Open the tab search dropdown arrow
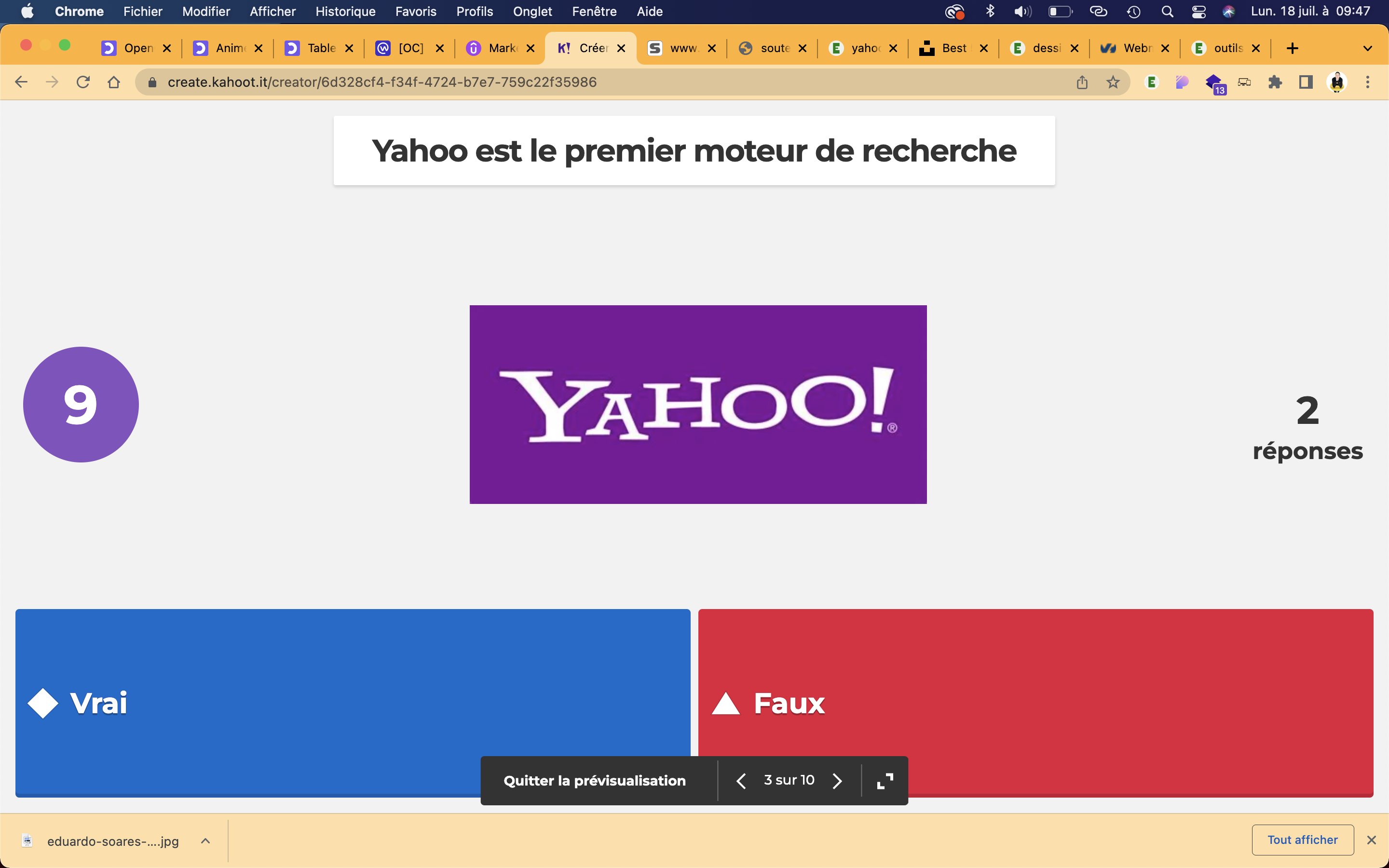The height and width of the screenshot is (868, 1389). [x=1368, y=48]
